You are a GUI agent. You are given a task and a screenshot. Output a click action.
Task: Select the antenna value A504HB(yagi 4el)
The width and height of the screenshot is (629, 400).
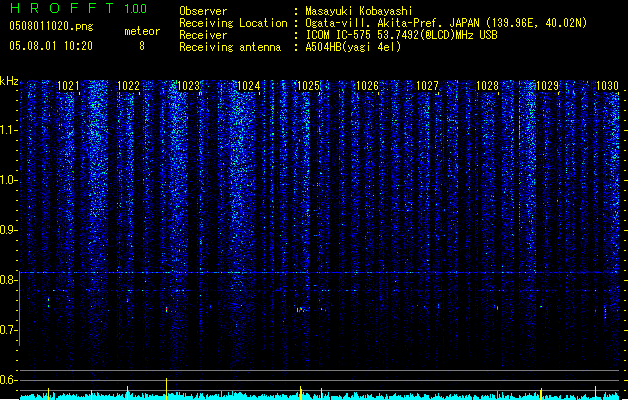[x=353, y=47]
